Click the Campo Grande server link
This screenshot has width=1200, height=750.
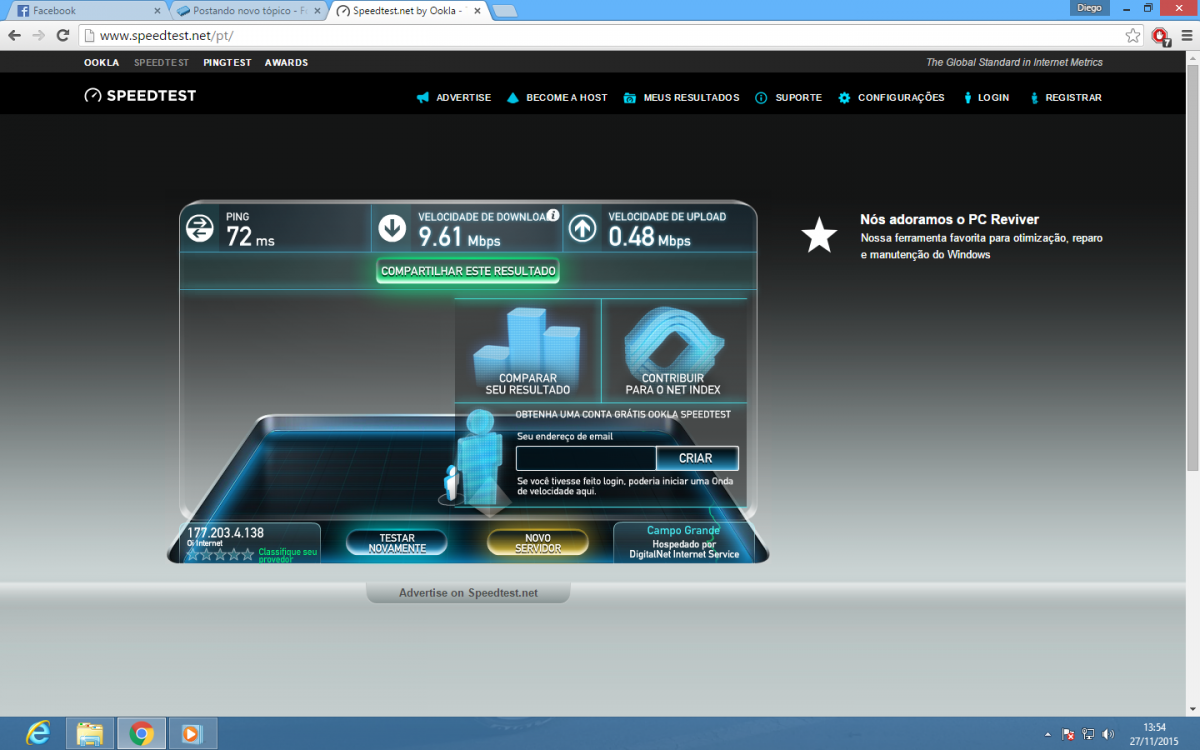[x=683, y=530]
